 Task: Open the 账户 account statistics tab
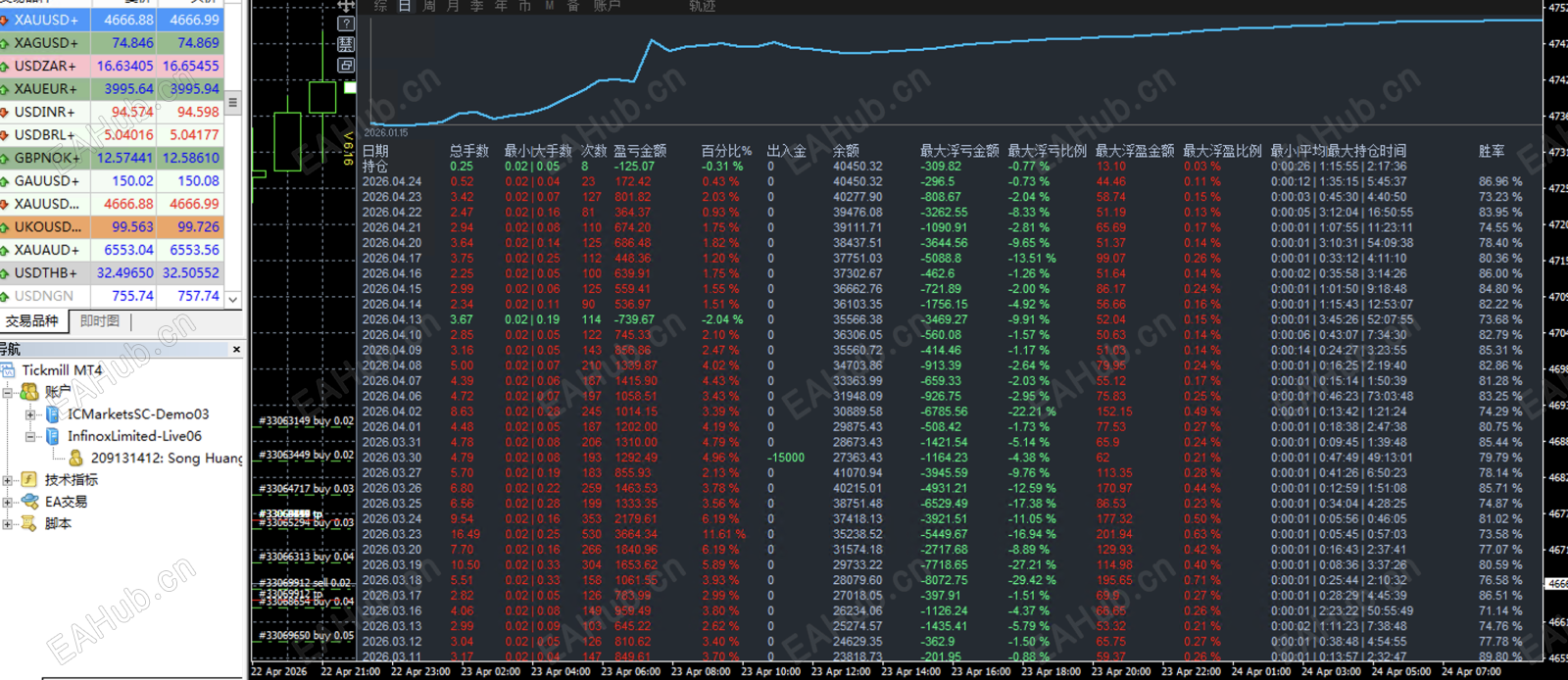607,6
